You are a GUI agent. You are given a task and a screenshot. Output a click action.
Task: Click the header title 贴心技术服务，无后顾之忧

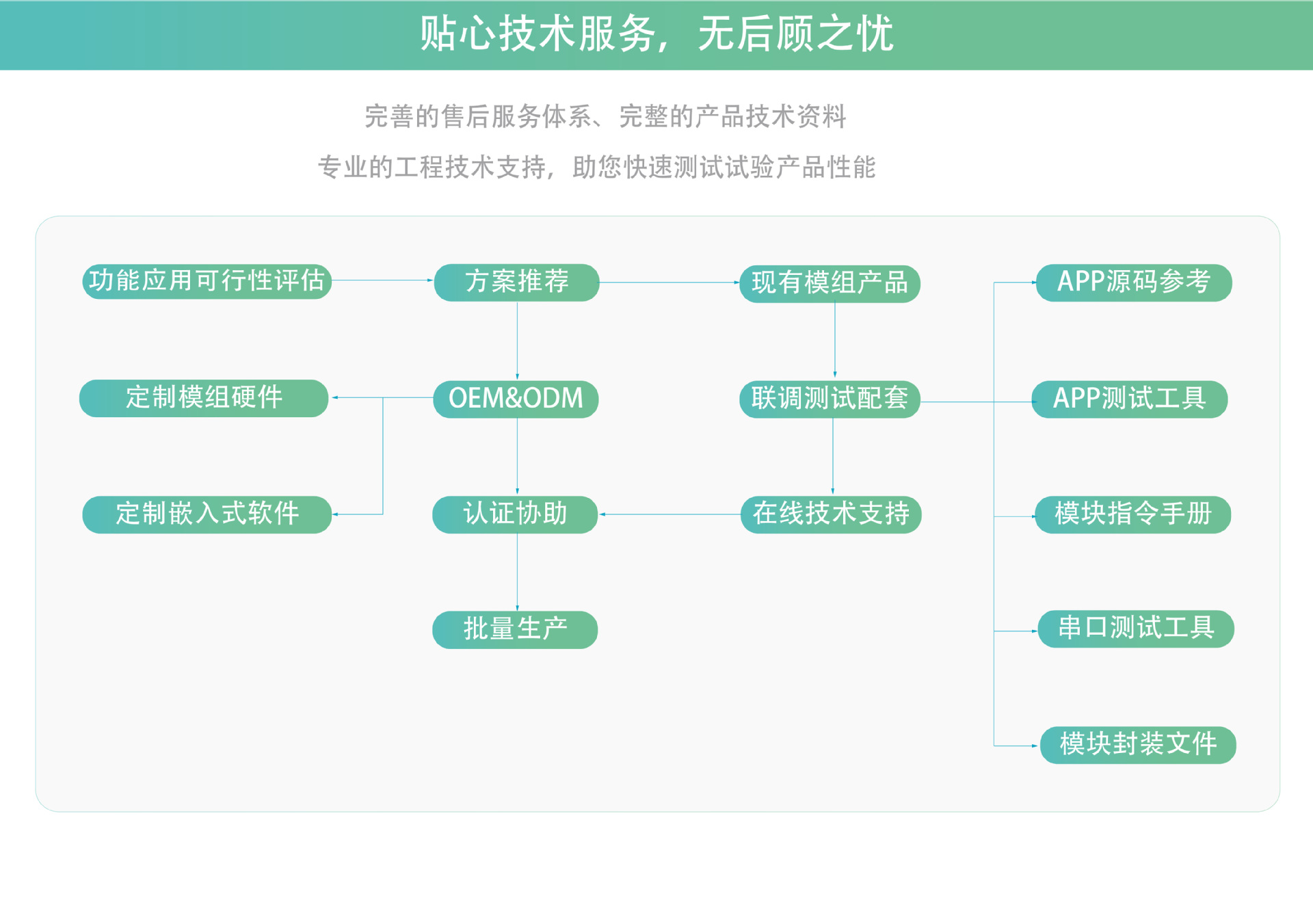[x=656, y=34]
